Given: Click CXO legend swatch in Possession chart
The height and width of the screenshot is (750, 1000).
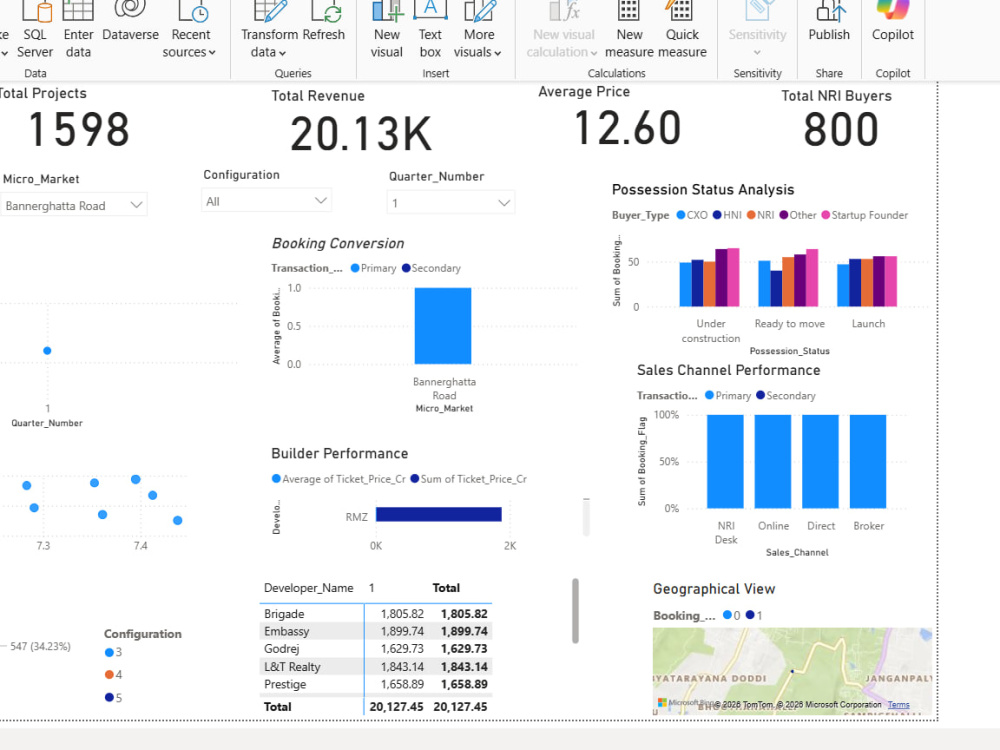Looking at the screenshot, I should 680,215.
